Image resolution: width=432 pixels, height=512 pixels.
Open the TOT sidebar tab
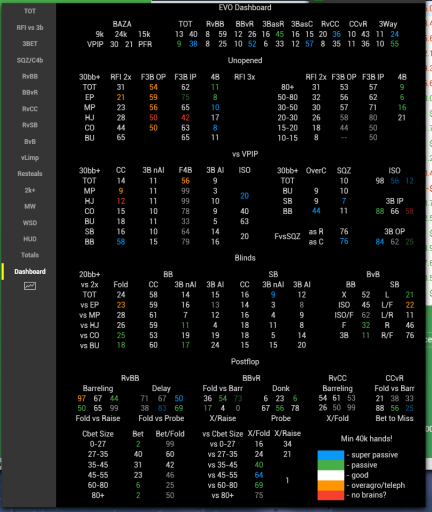pyautogui.click(x=30, y=11)
